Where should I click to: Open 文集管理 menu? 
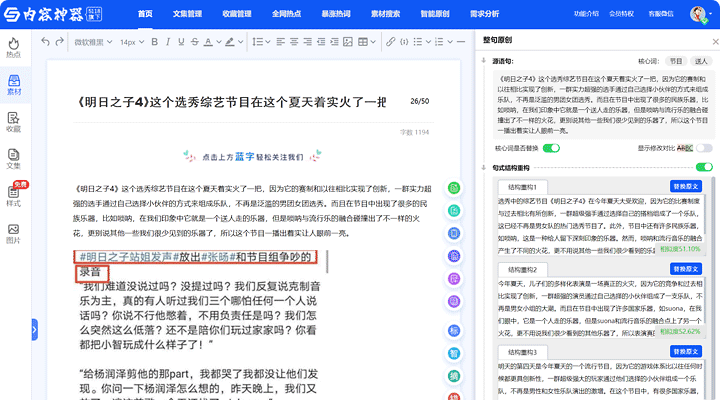[187, 14]
